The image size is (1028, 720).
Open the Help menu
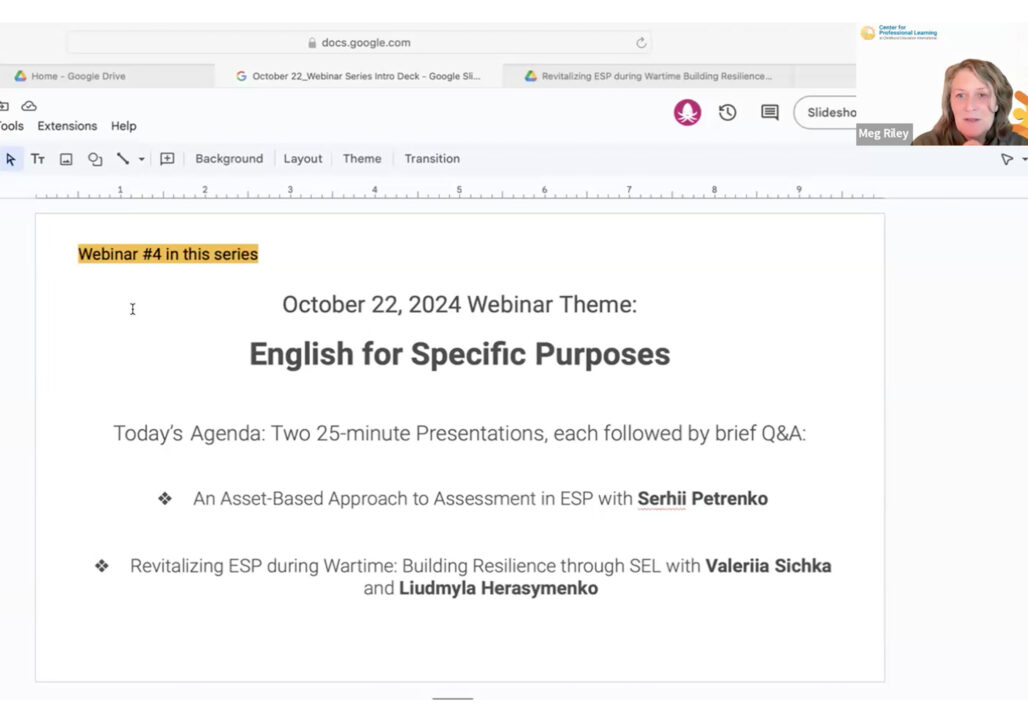coord(123,126)
